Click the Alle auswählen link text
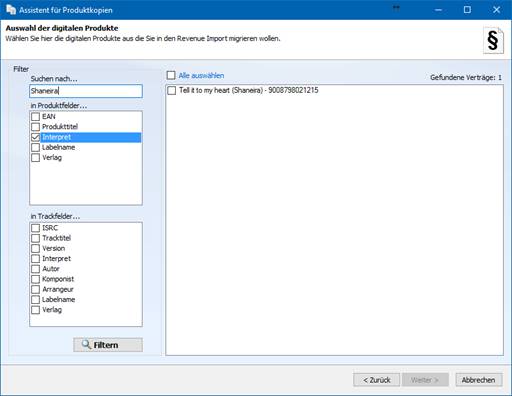The height and width of the screenshot is (396, 512). [201, 76]
